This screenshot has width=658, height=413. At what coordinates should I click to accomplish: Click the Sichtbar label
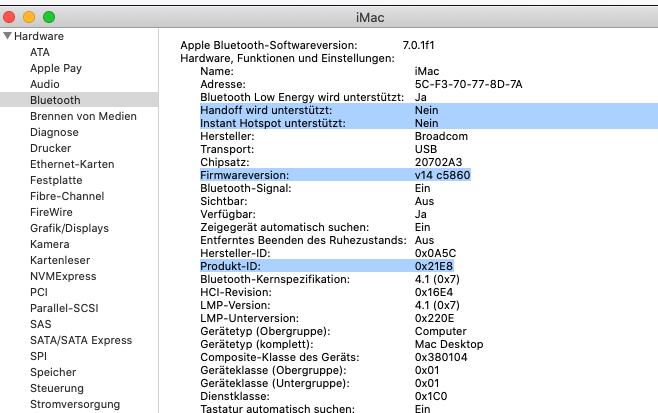[x=224, y=201]
